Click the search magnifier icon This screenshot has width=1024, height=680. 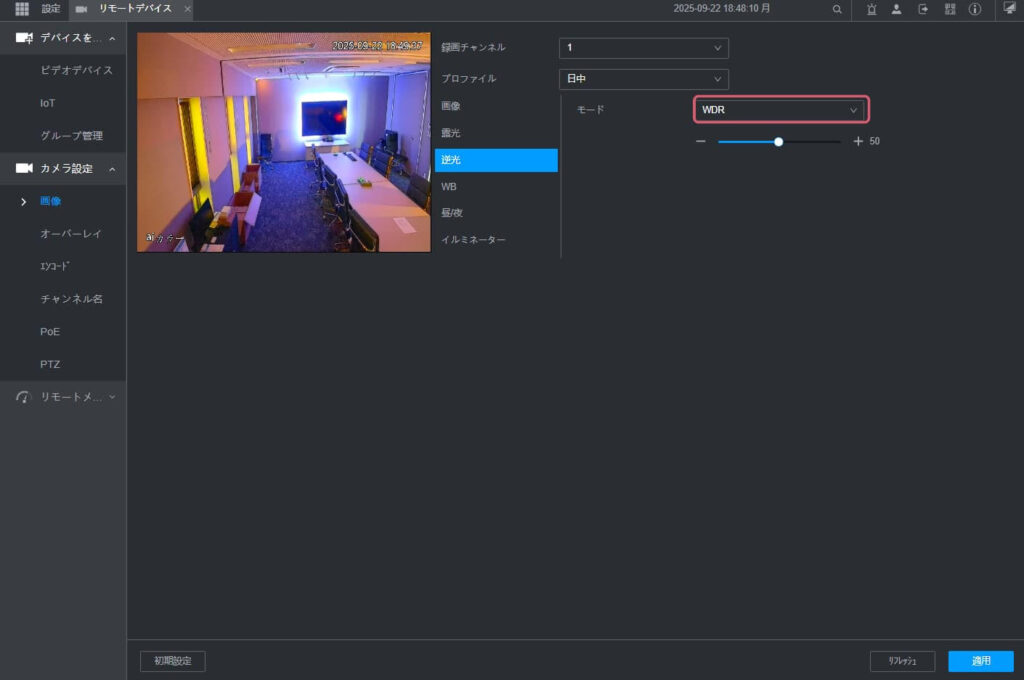click(837, 9)
